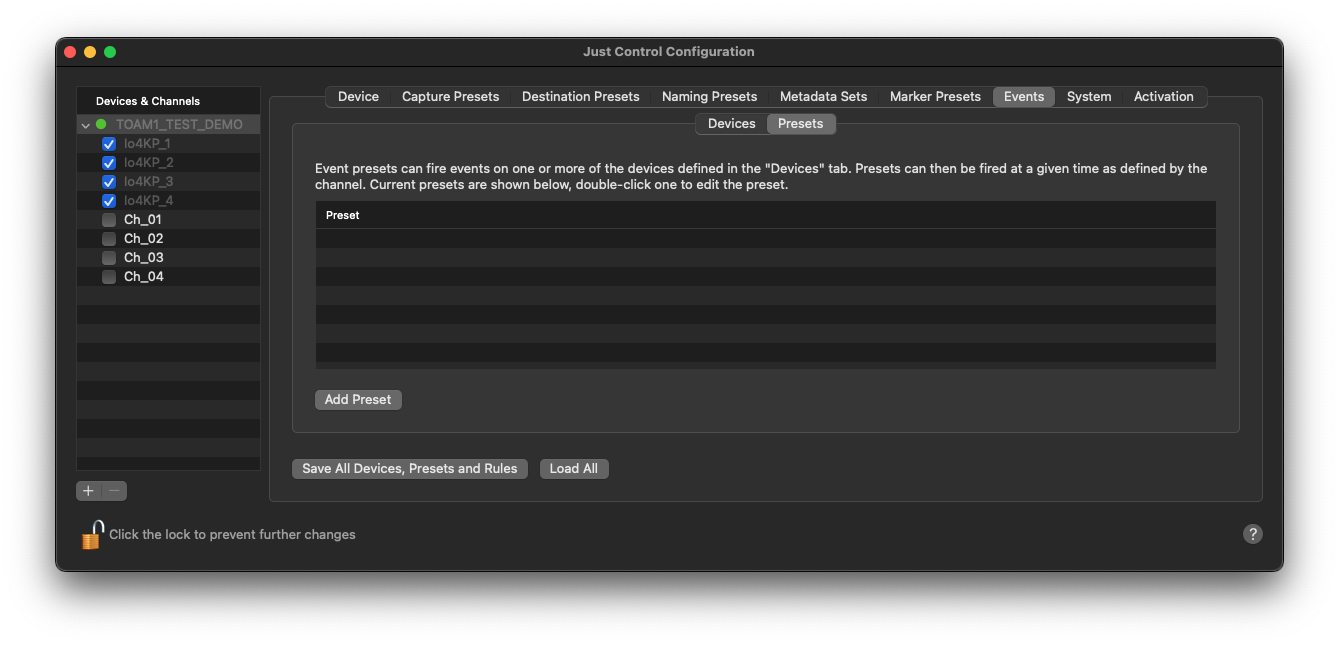Zoom the window with the green button

click(110, 52)
